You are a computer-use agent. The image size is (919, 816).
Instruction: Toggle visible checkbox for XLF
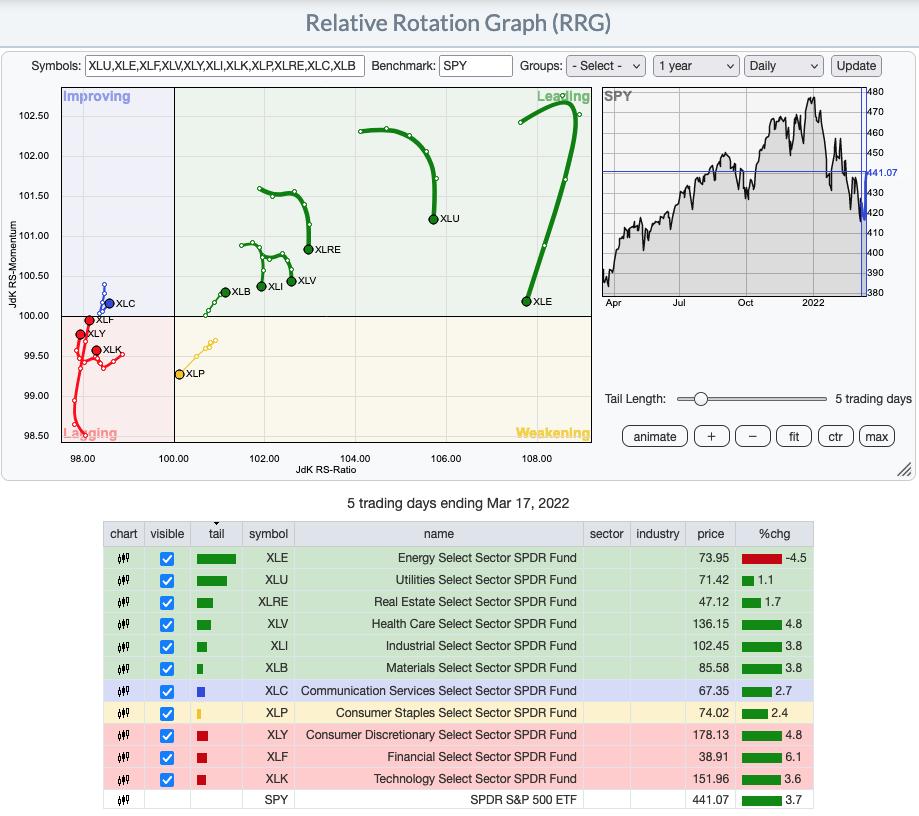click(167, 758)
